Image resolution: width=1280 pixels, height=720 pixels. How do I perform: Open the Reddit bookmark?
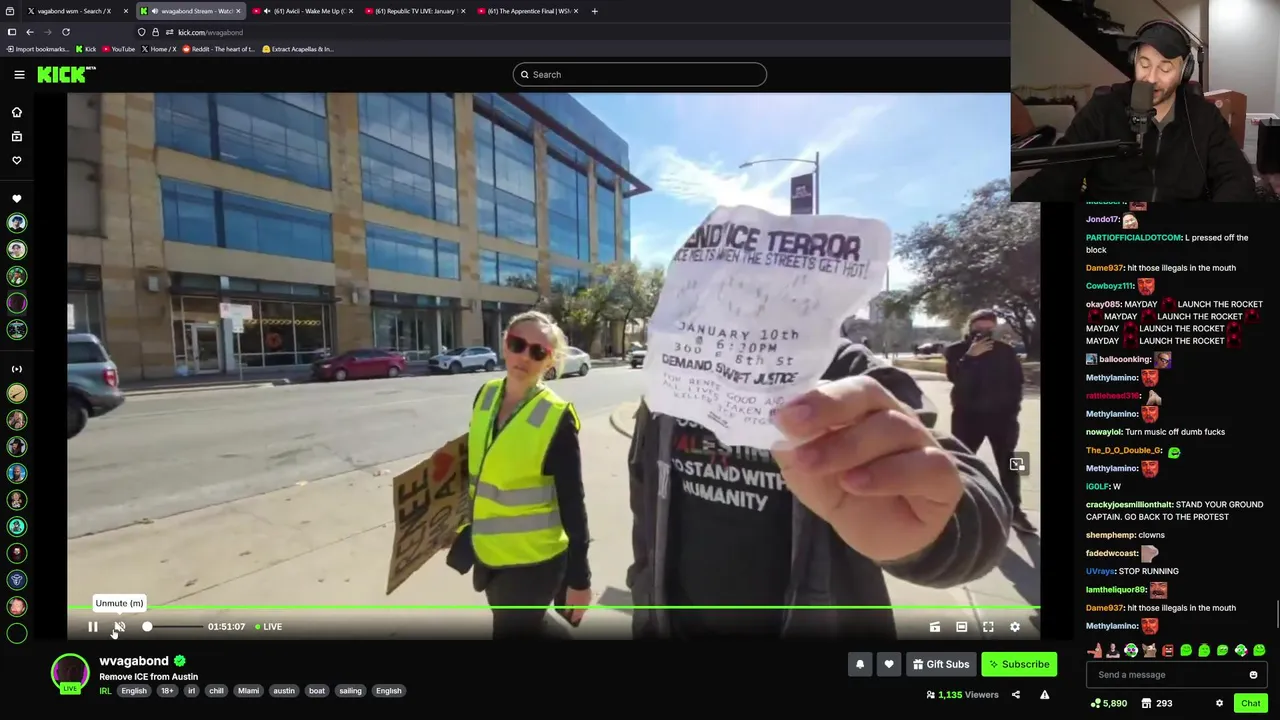click(x=218, y=49)
